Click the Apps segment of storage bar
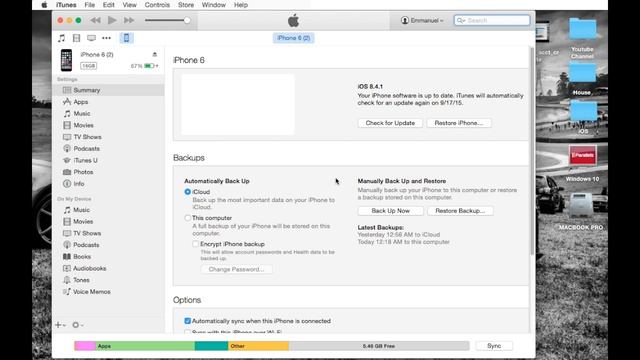The width and height of the screenshot is (640, 360). coord(145,346)
